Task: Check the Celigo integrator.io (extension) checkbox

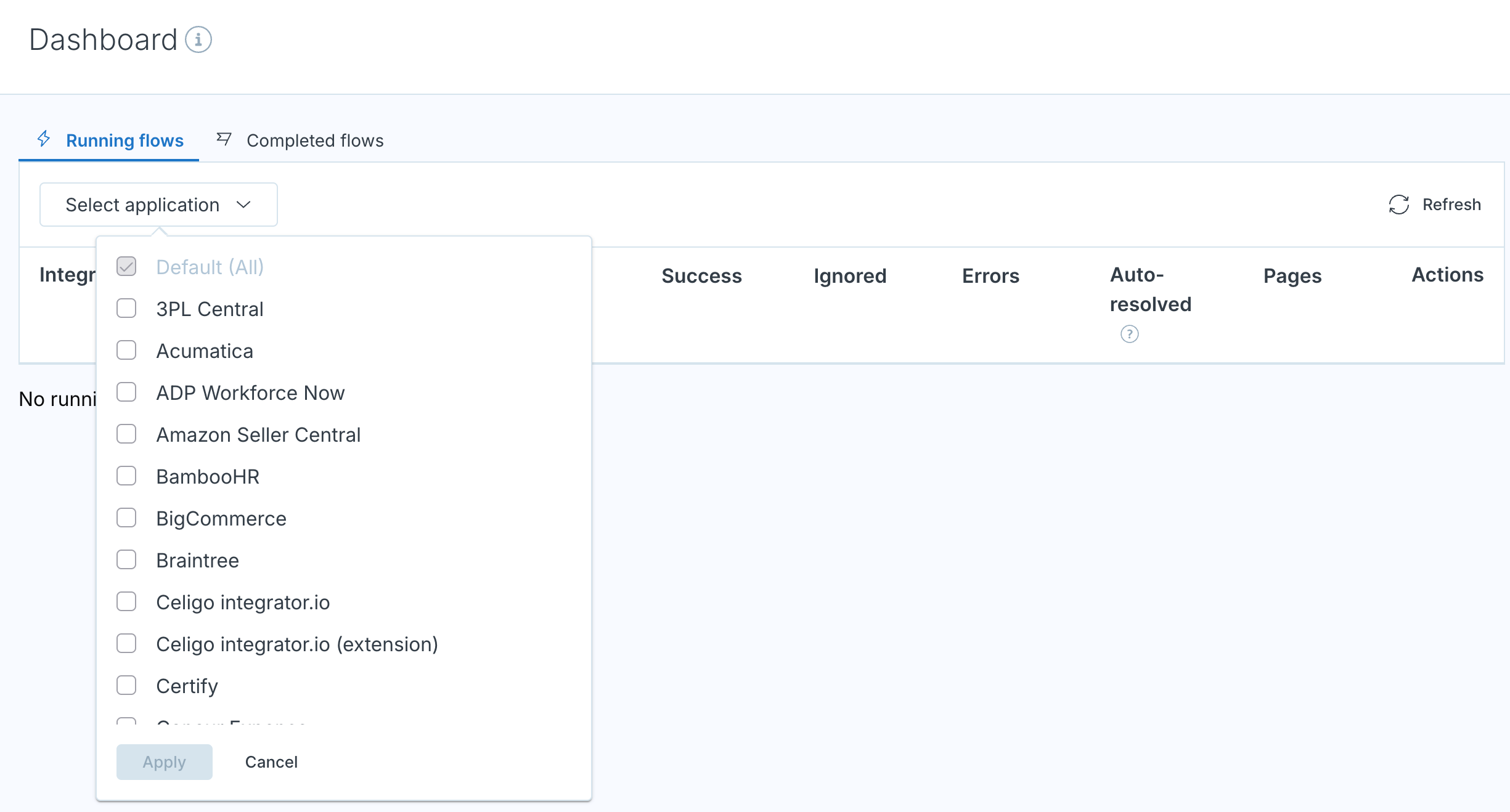Action: (126, 644)
